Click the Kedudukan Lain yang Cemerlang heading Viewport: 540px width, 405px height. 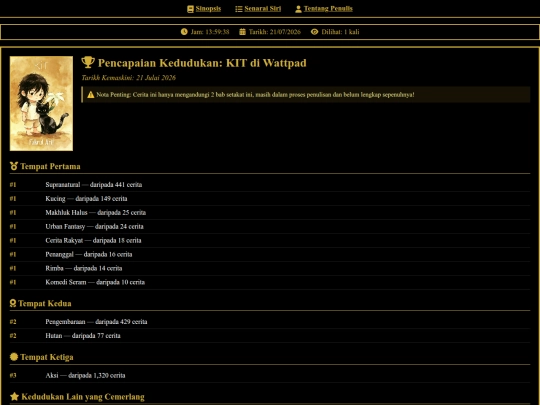tap(83, 397)
